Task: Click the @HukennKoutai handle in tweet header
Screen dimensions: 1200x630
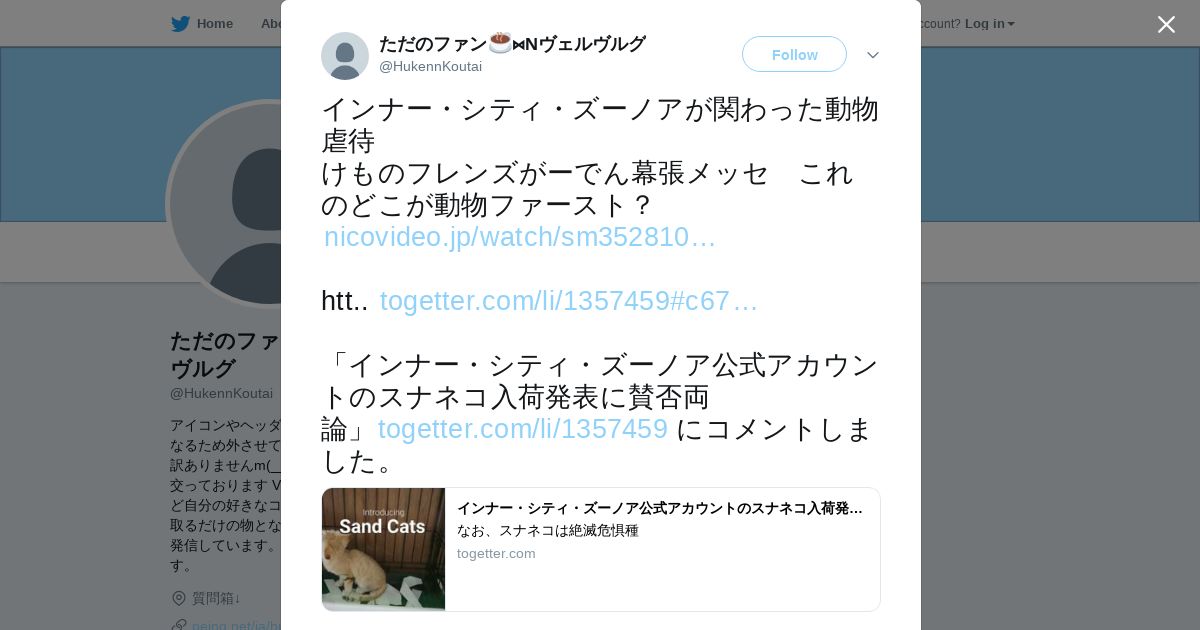Action: (430, 67)
